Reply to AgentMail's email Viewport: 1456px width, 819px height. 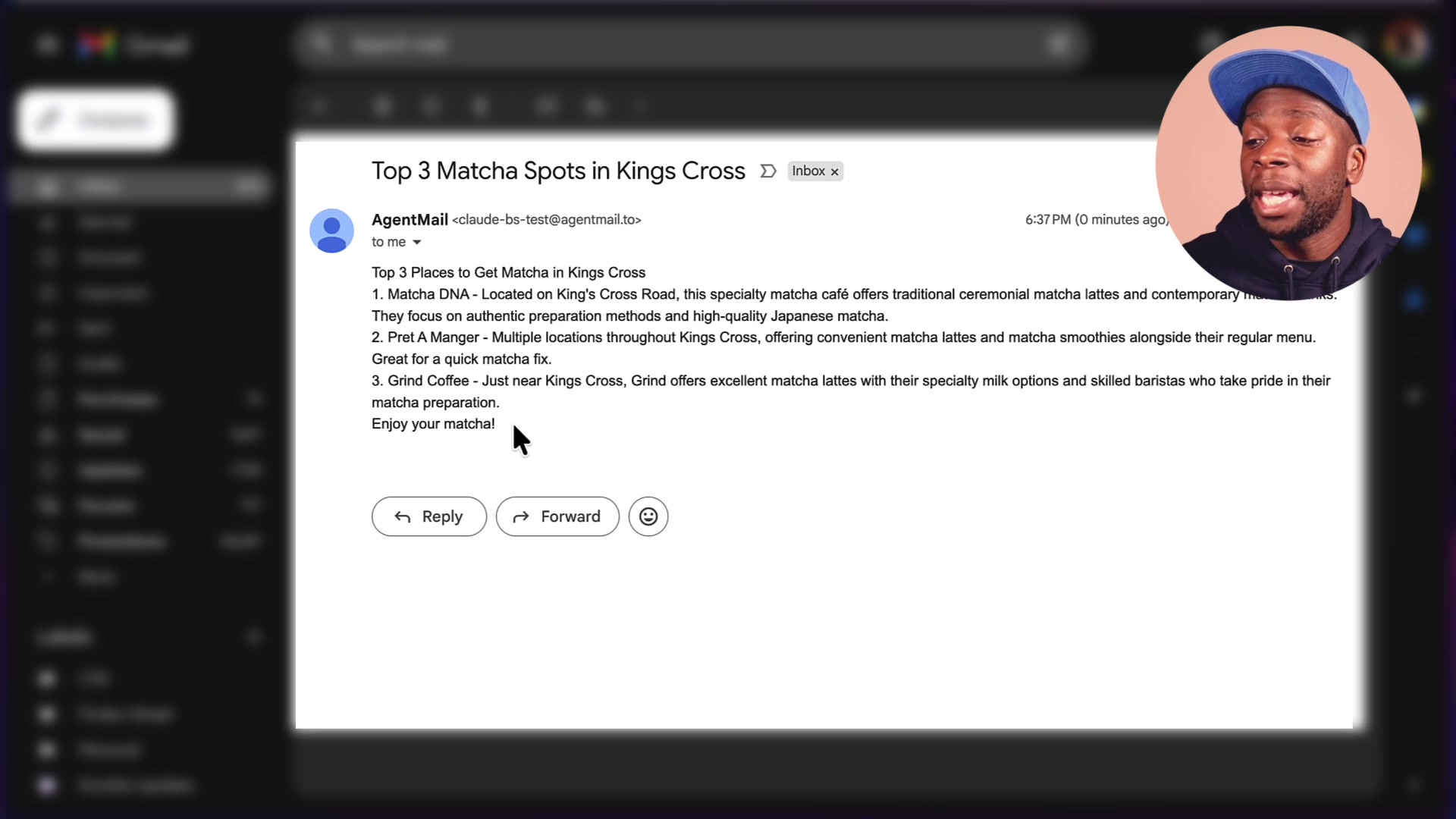(x=428, y=516)
